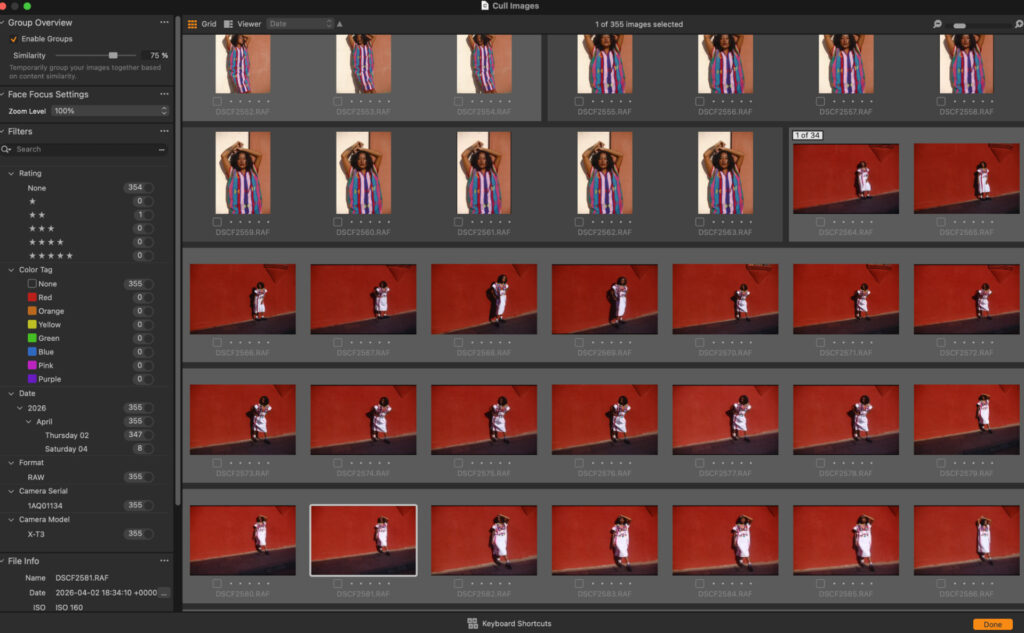Open the File Info ellipsis menu
1024x633 pixels.
[165, 560]
